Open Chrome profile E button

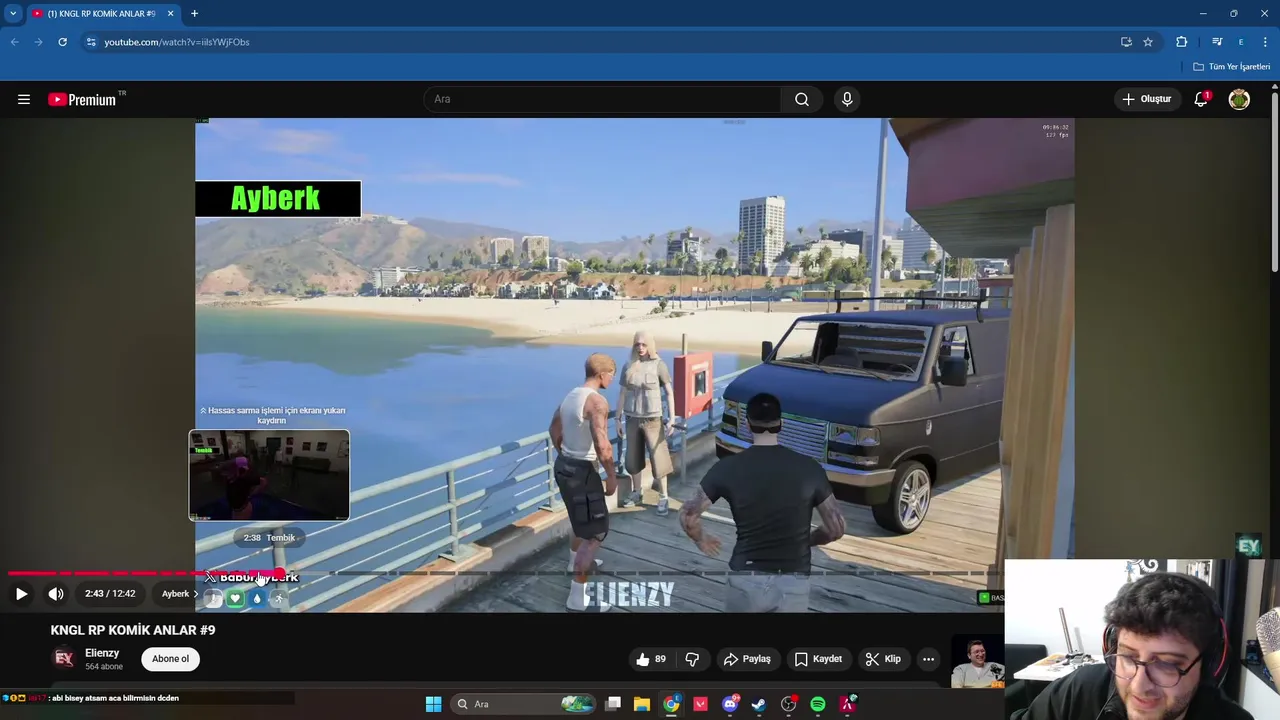coord(1241,42)
